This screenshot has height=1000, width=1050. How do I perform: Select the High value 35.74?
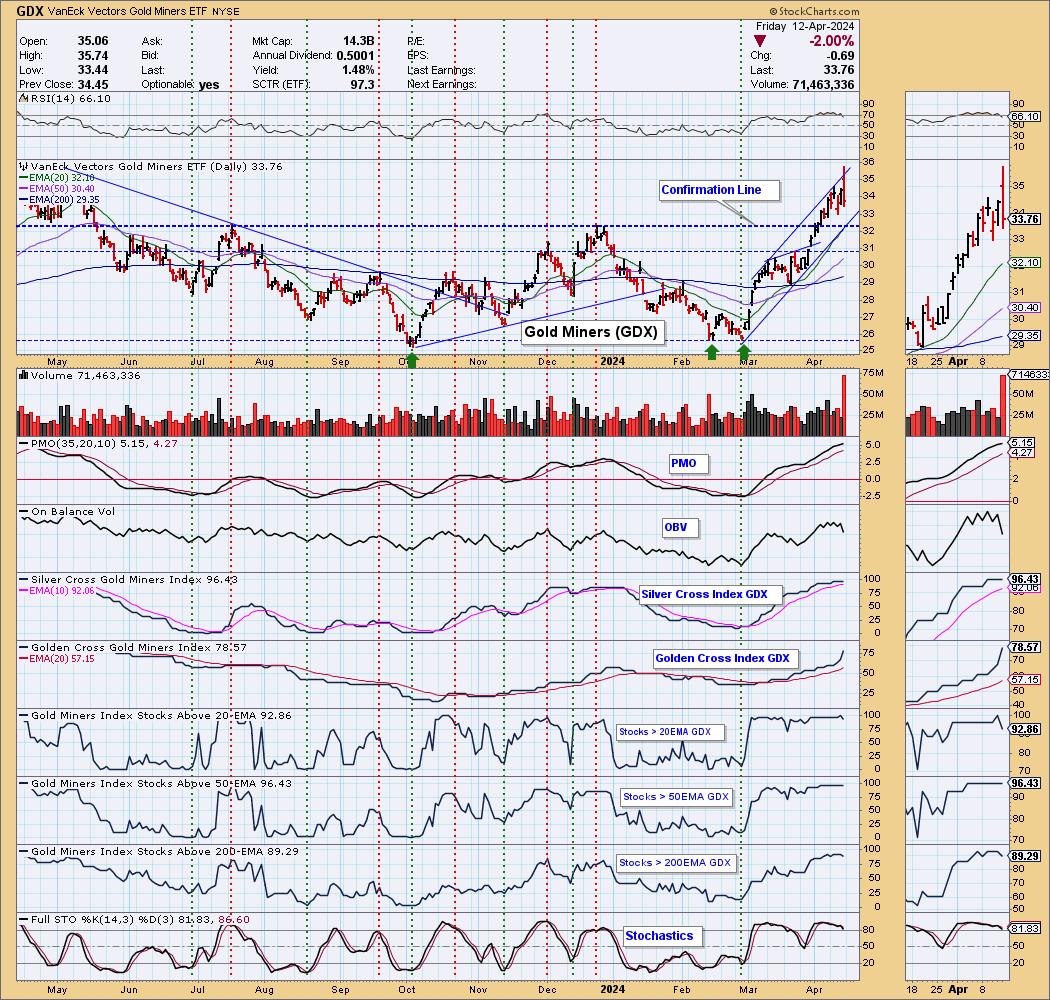92,56
